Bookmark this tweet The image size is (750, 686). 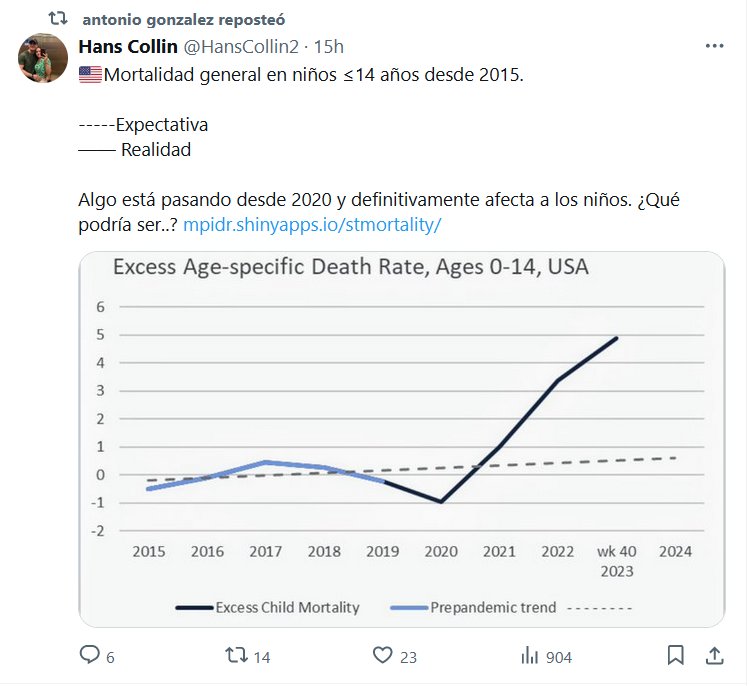click(676, 655)
